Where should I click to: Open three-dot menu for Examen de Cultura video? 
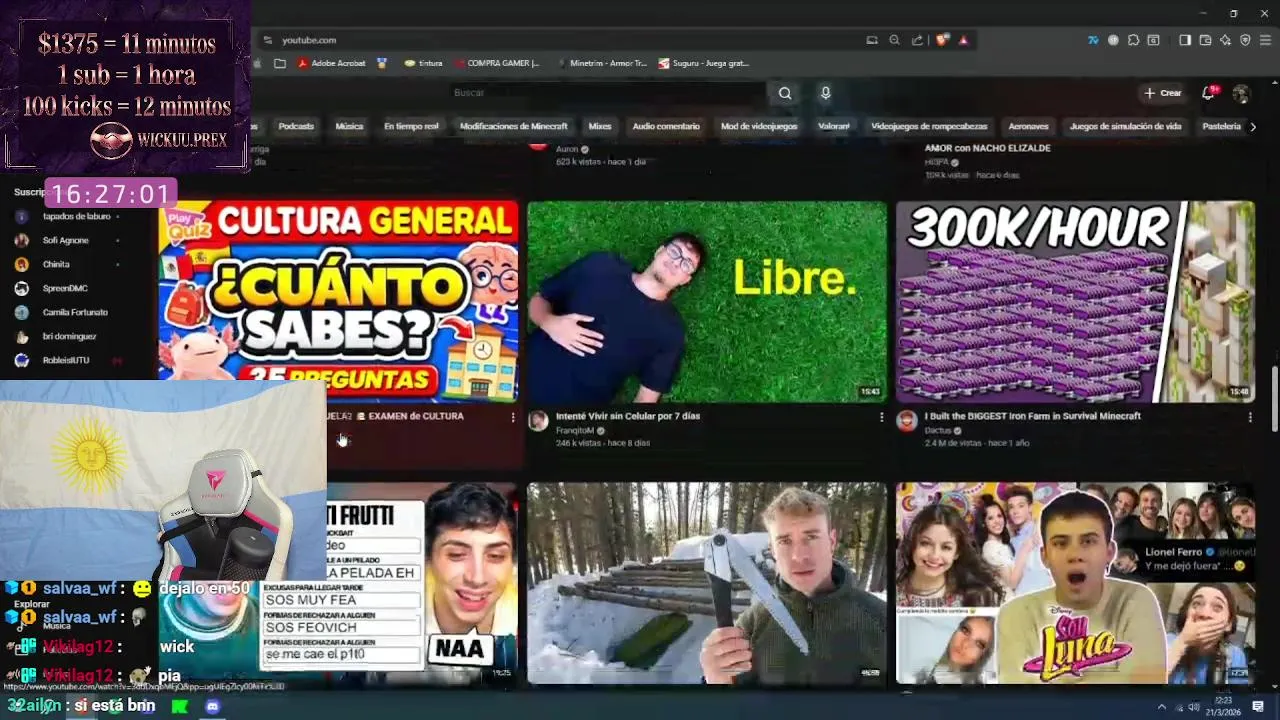pyautogui.click(x=513, y=417)
